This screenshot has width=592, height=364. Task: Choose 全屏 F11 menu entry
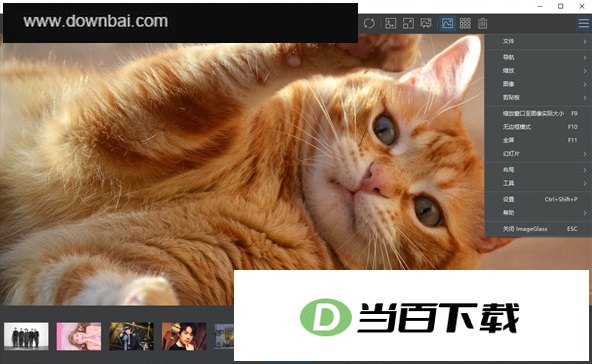(538, 140)
